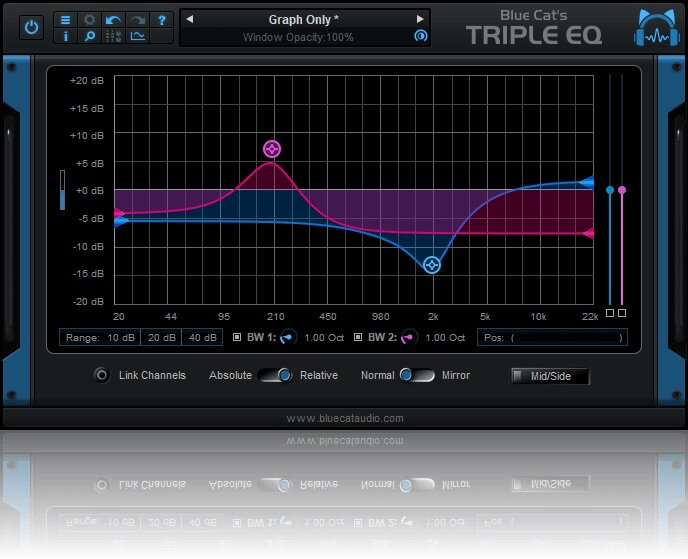Click the Pos readout field
The width and height of the screenshot is (688, 559).
pos(552,337)
